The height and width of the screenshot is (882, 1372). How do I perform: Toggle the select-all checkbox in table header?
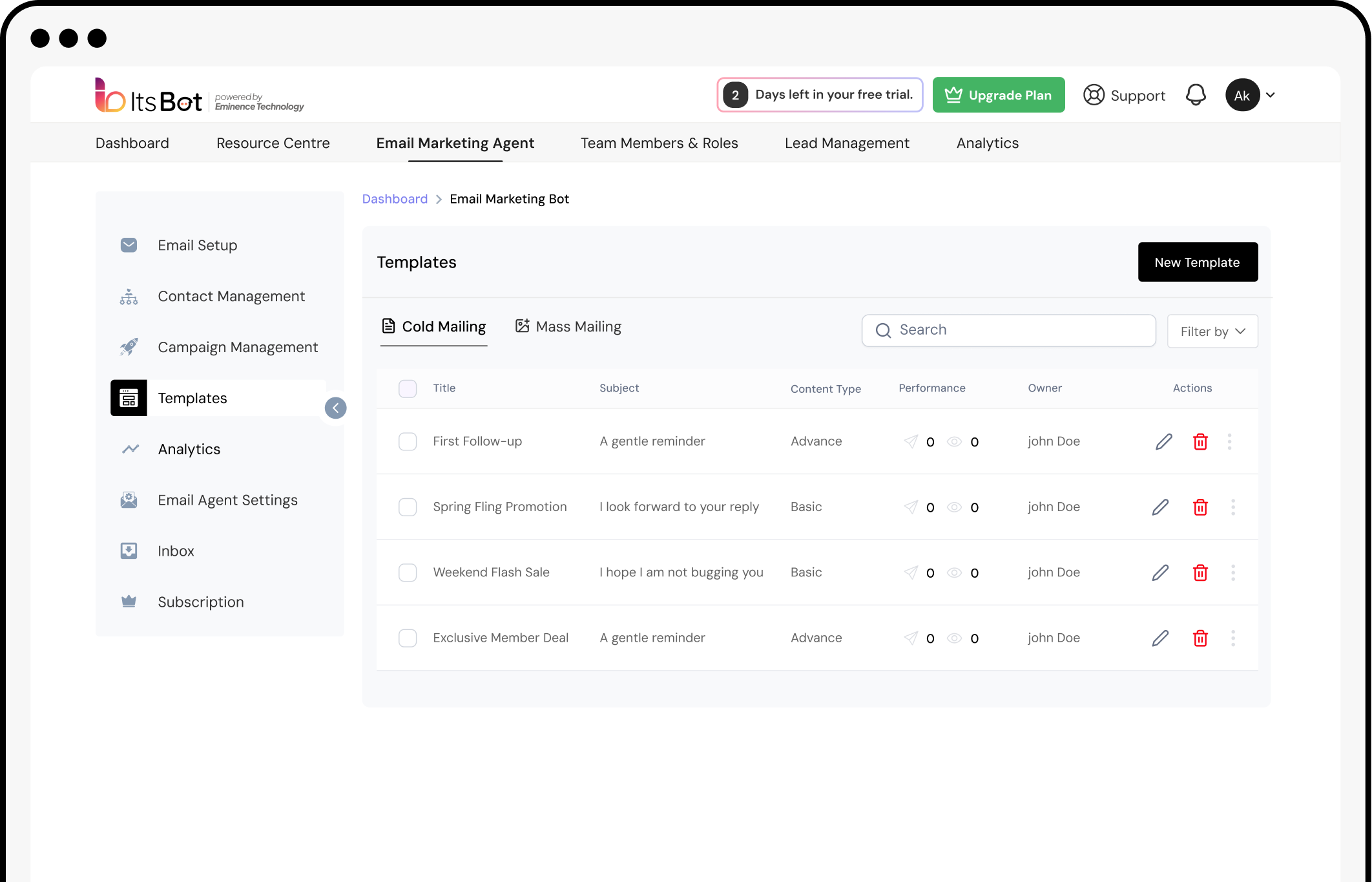408,388
